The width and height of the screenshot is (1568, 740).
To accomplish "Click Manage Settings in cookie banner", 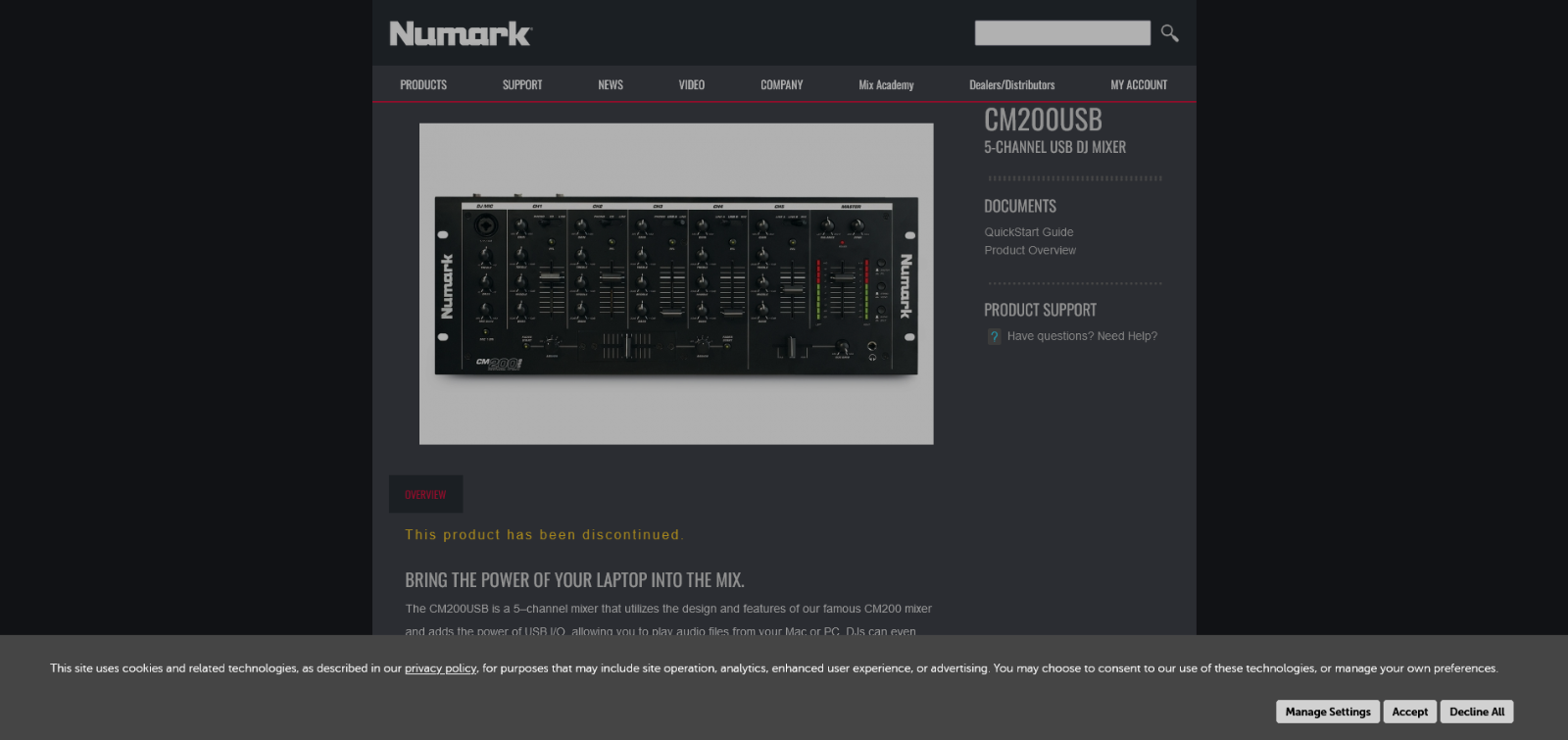I will coord(1328,712).
